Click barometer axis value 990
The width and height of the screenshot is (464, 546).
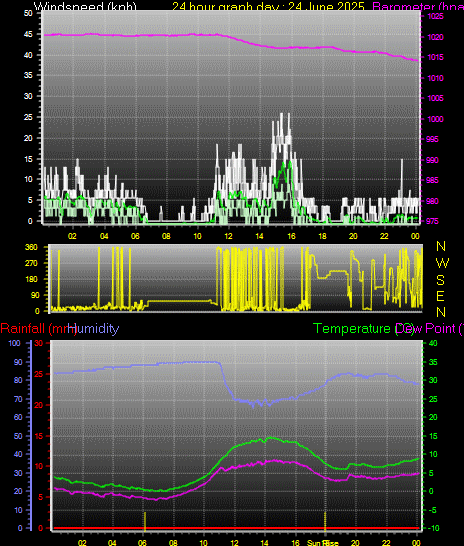(x=432, y=160)
